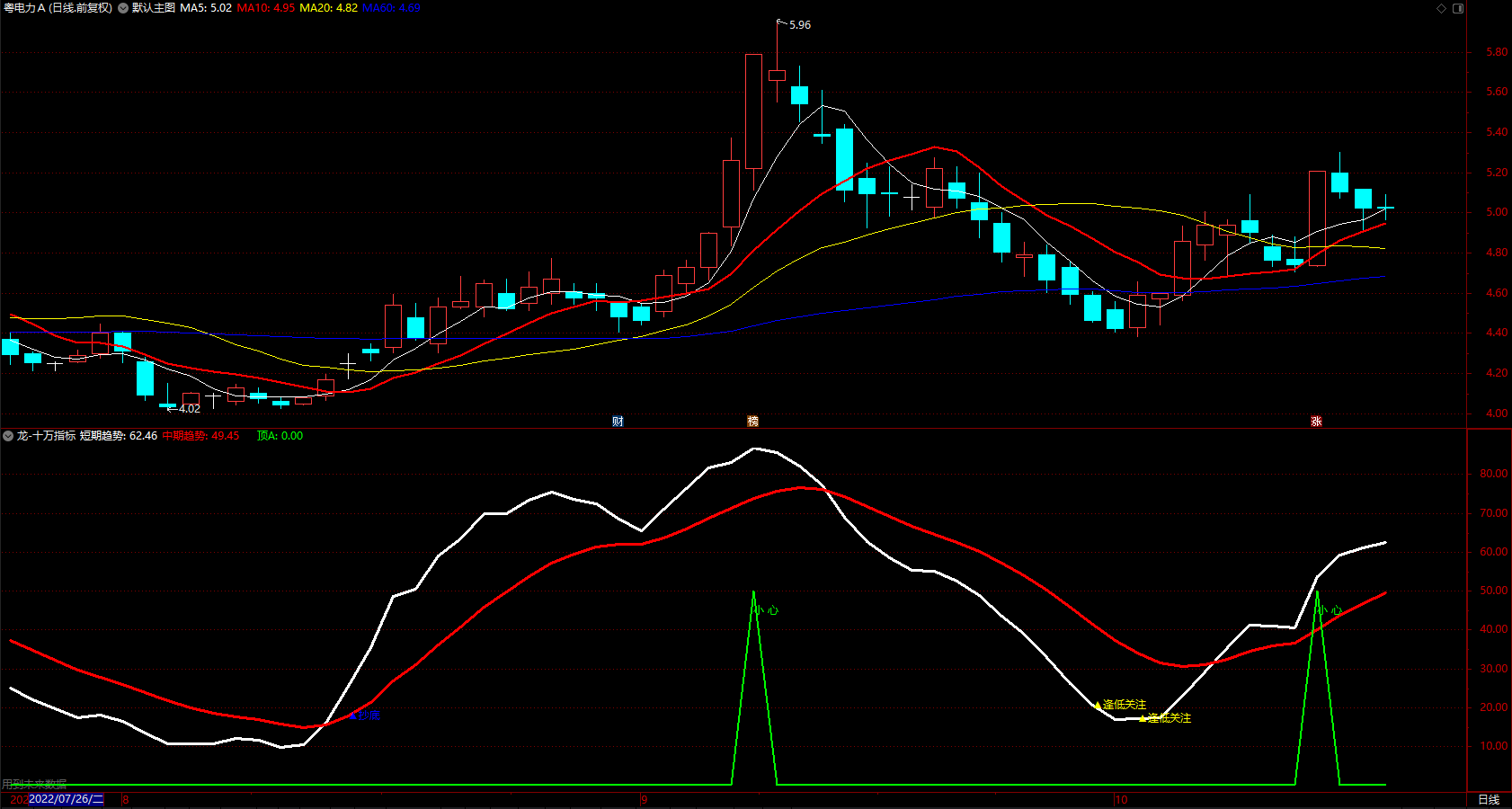This screenshot has width=1512, height=809.
Task: Select the MA60: 4.69 moving average label
Action: [x=391, y=8]
